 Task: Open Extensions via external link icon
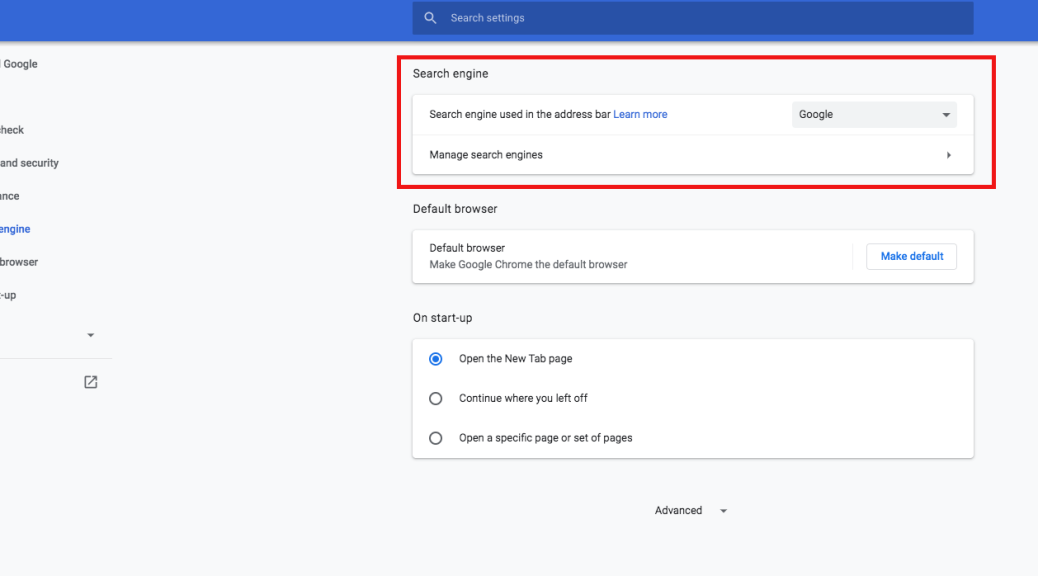[91, 382]
